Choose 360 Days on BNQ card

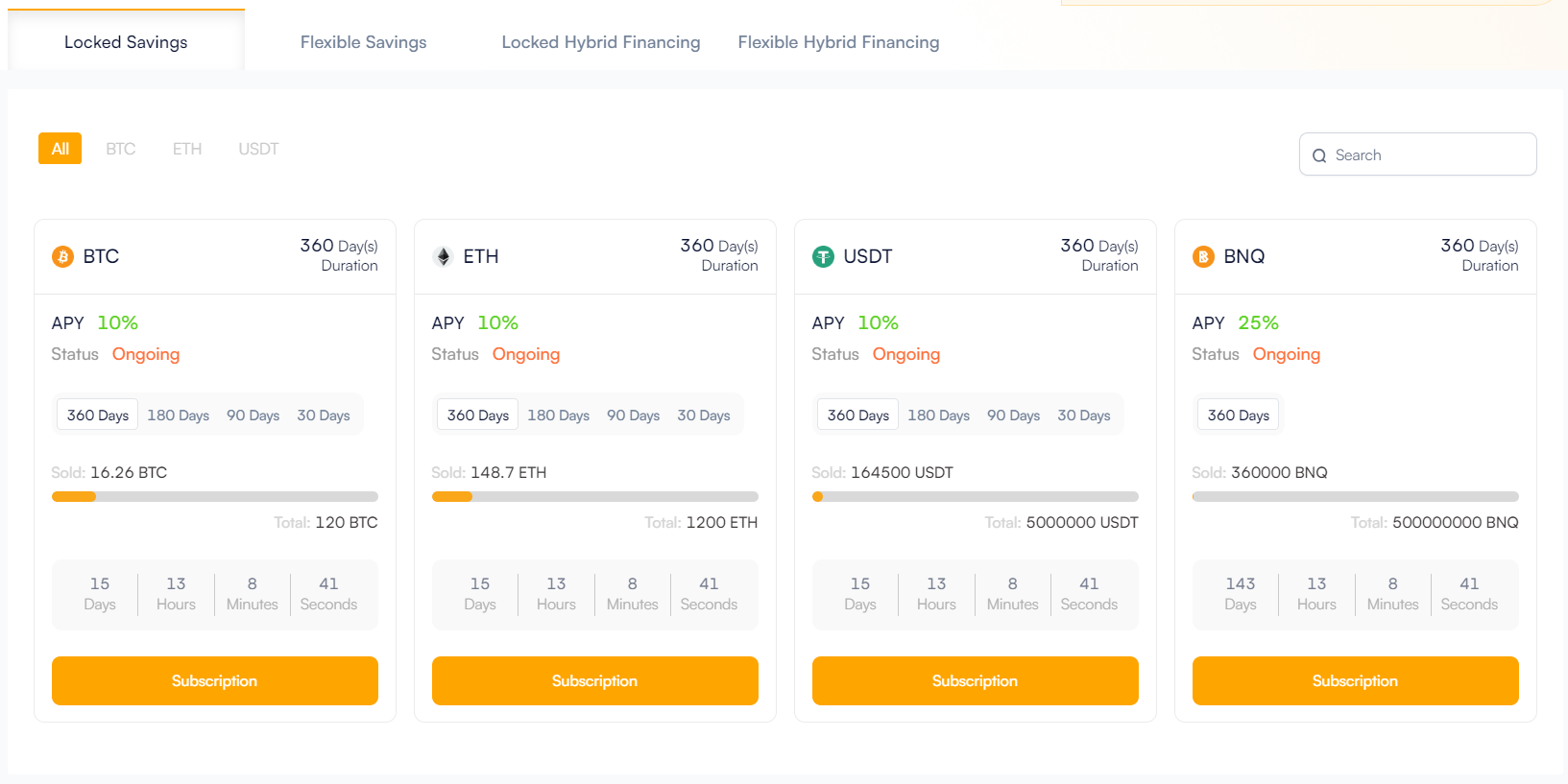coord(1238,416)
